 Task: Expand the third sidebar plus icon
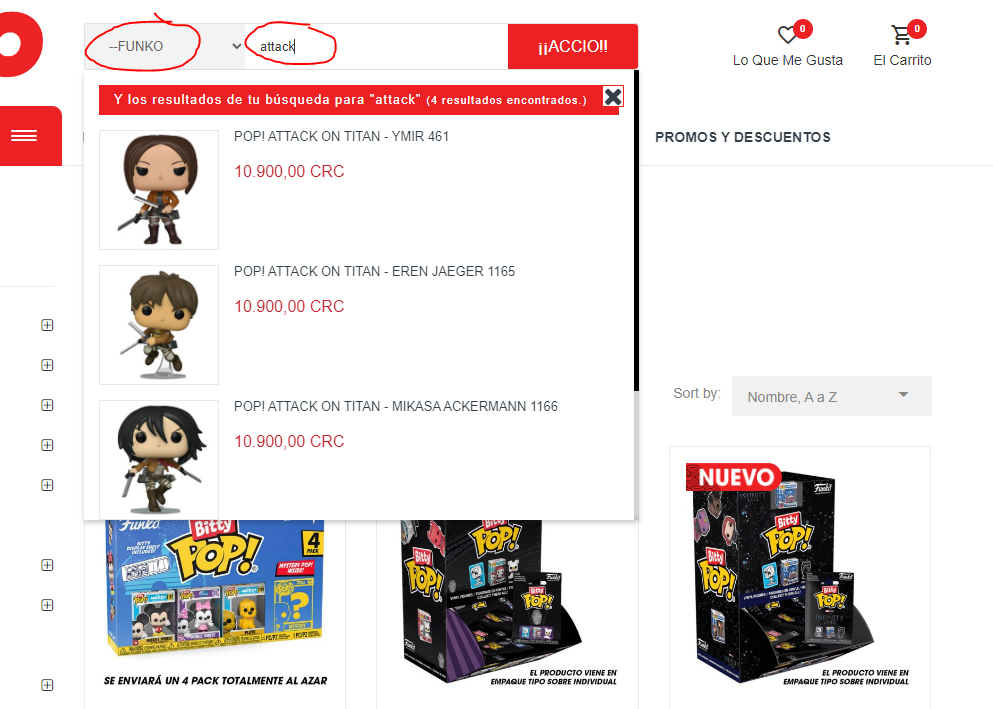tap(47, 405)
